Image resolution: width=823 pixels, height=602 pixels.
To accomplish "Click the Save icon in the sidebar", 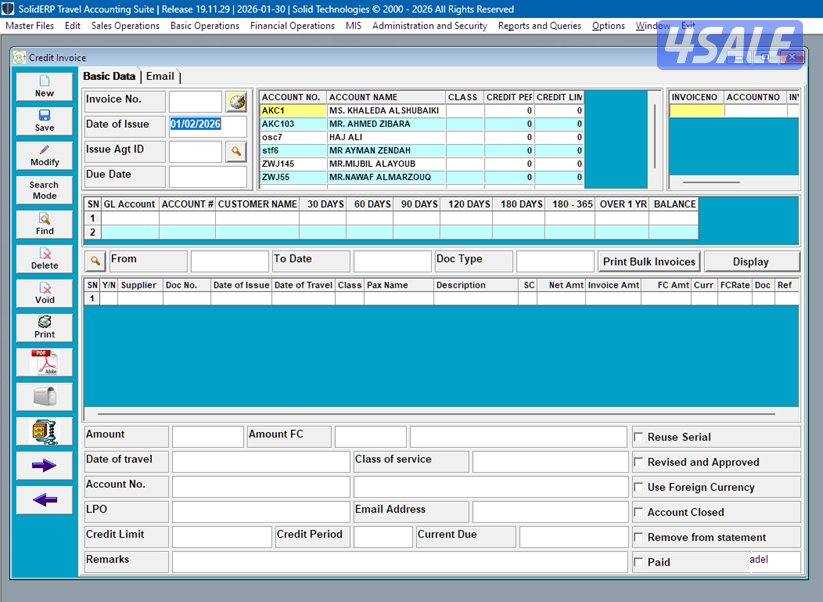I will [x=43, y=120].
